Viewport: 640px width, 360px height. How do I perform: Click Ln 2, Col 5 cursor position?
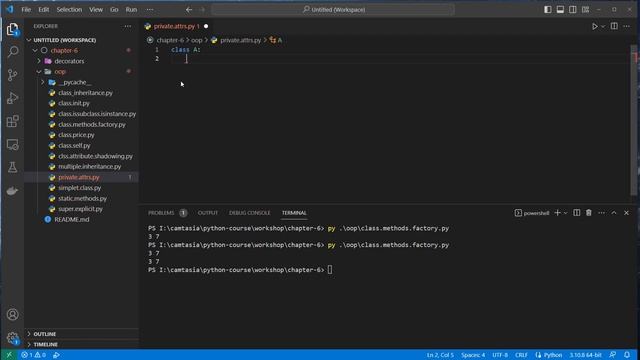[440, 355]
